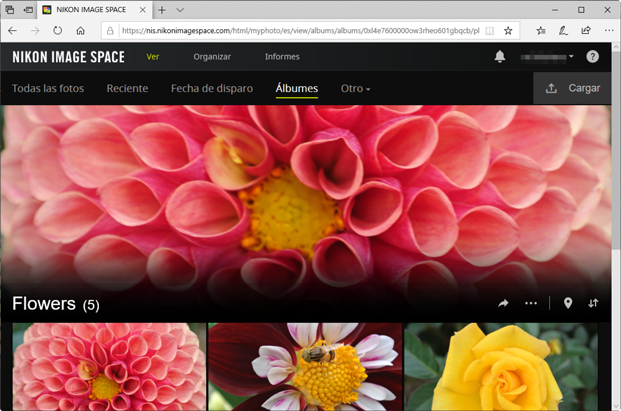The width and height of the screenshot is (621, 411).
Task: Open the browser tab list chevron
Action: [x=180, y=9]
